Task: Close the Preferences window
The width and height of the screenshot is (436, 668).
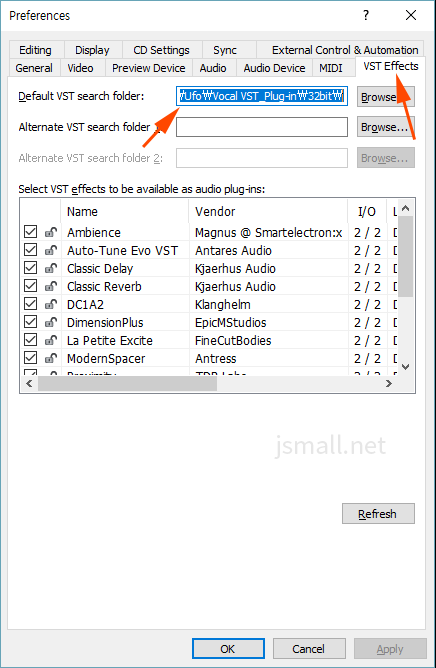Action: [411, 15]
